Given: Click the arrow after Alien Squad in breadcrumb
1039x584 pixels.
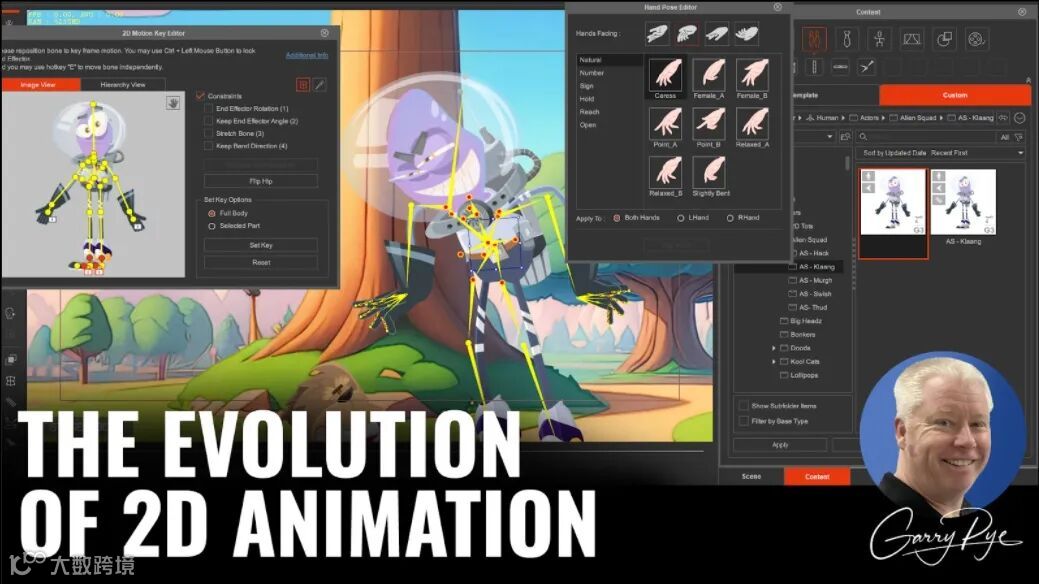Looking at the screenshot, I should click(x=941, y=118).
